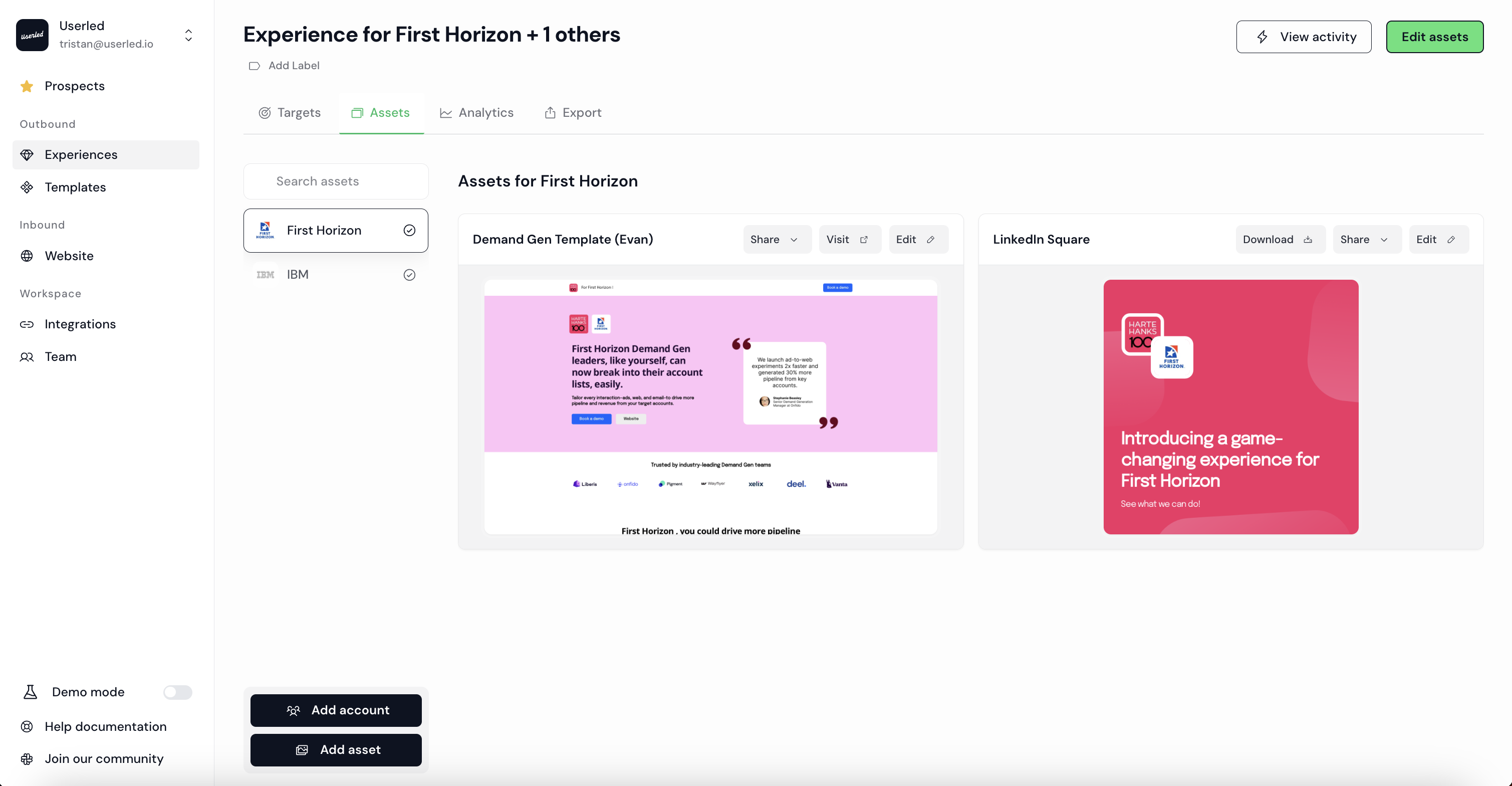
Task: Click the Add account button
Action: 336,710
